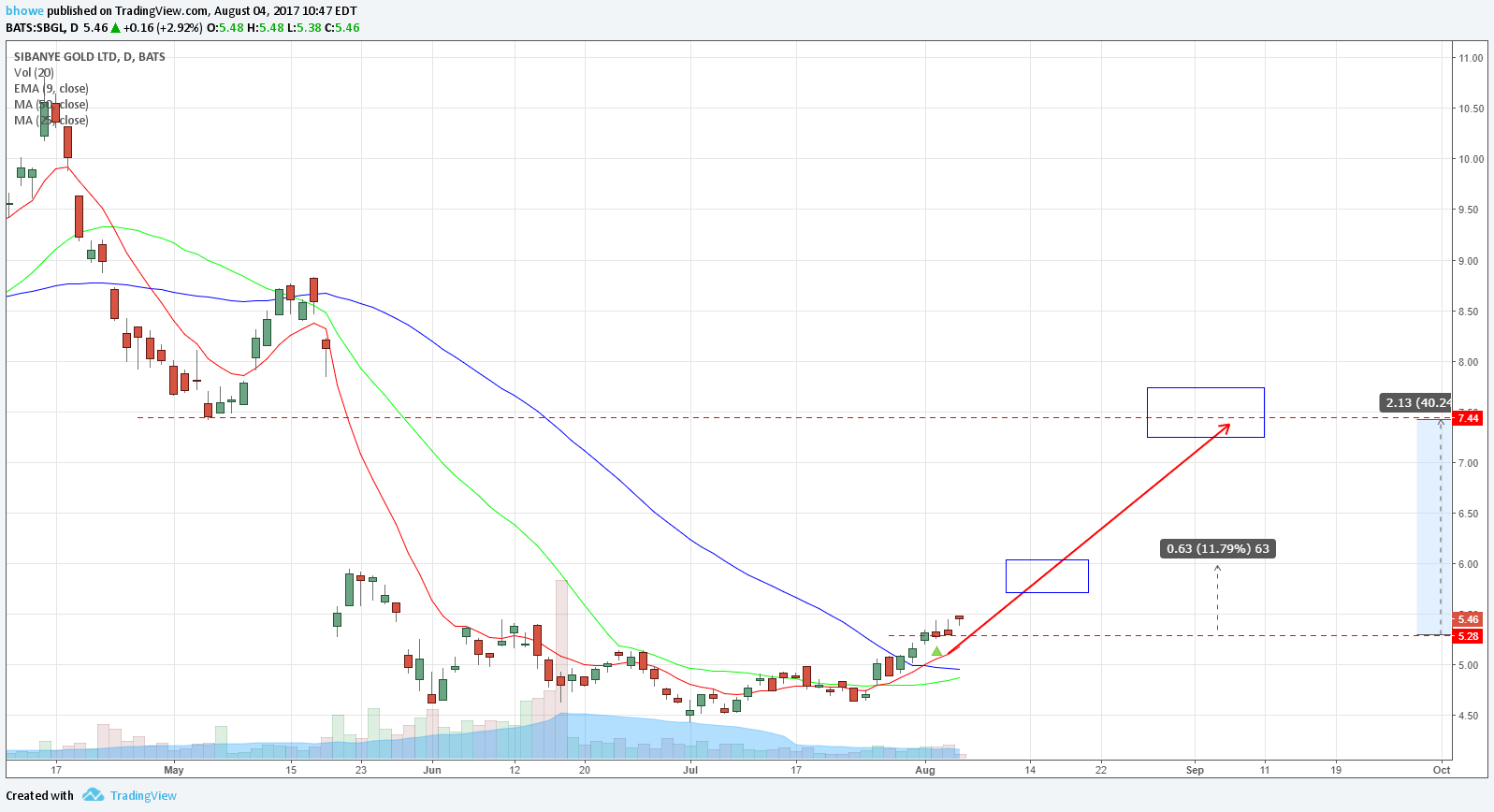
Task: Select the SIBANYE GOLD LTD, D, BATS title
Action: [x=90, y=57]
